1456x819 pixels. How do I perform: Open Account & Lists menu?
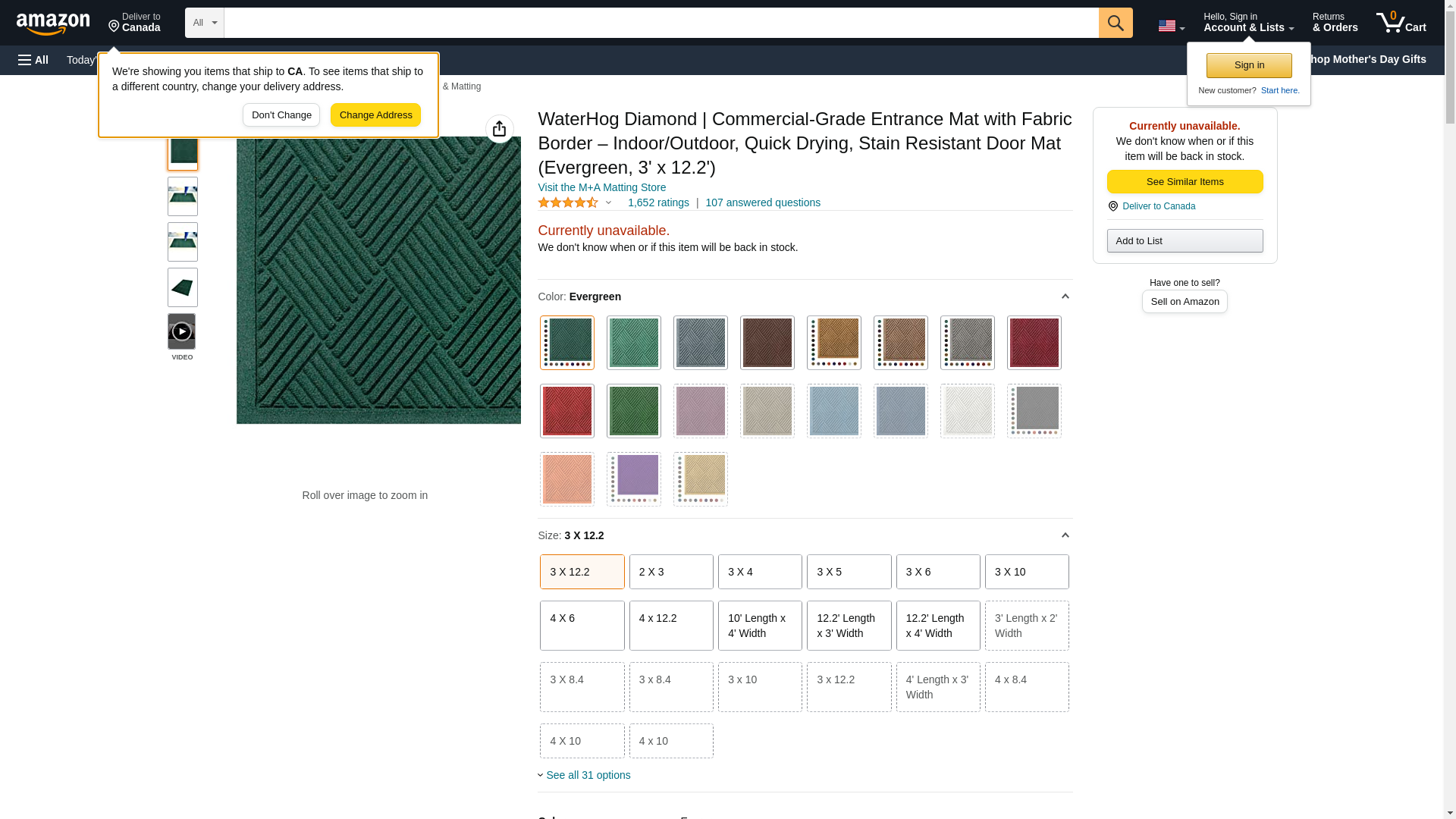coord(1247,23)
